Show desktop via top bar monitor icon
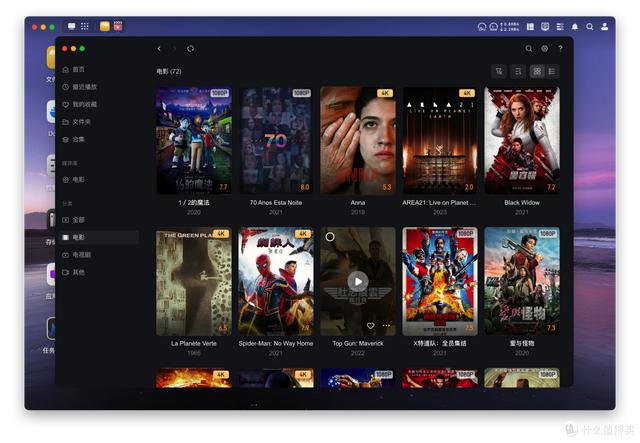This screenshot has width=640, height=443. (72, 27)
